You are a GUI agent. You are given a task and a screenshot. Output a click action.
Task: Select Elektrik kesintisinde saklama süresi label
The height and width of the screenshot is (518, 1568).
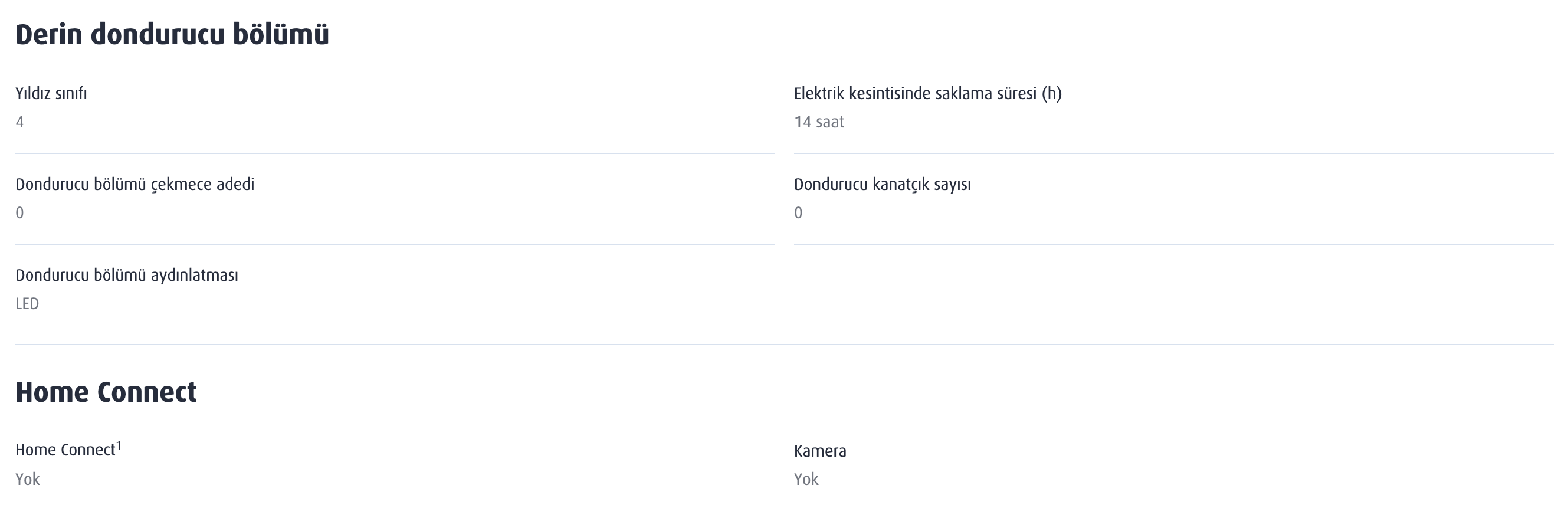tap(928, 94)
